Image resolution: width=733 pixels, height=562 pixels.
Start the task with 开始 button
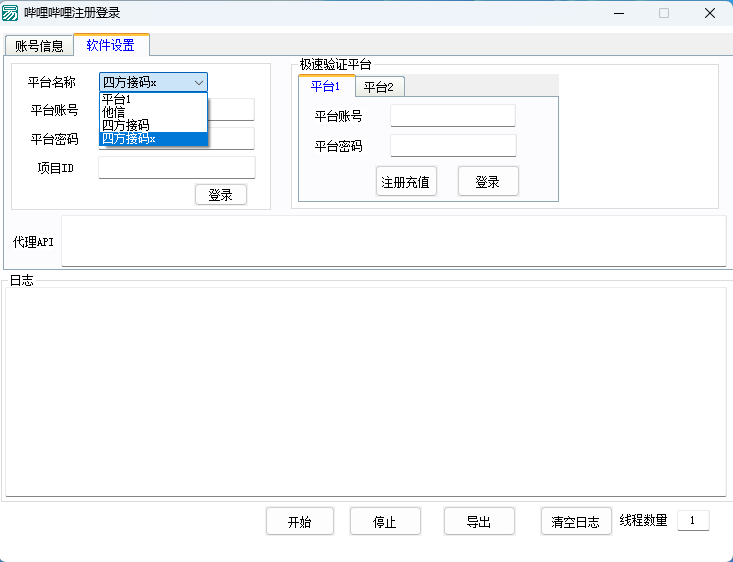pos(299,522)
